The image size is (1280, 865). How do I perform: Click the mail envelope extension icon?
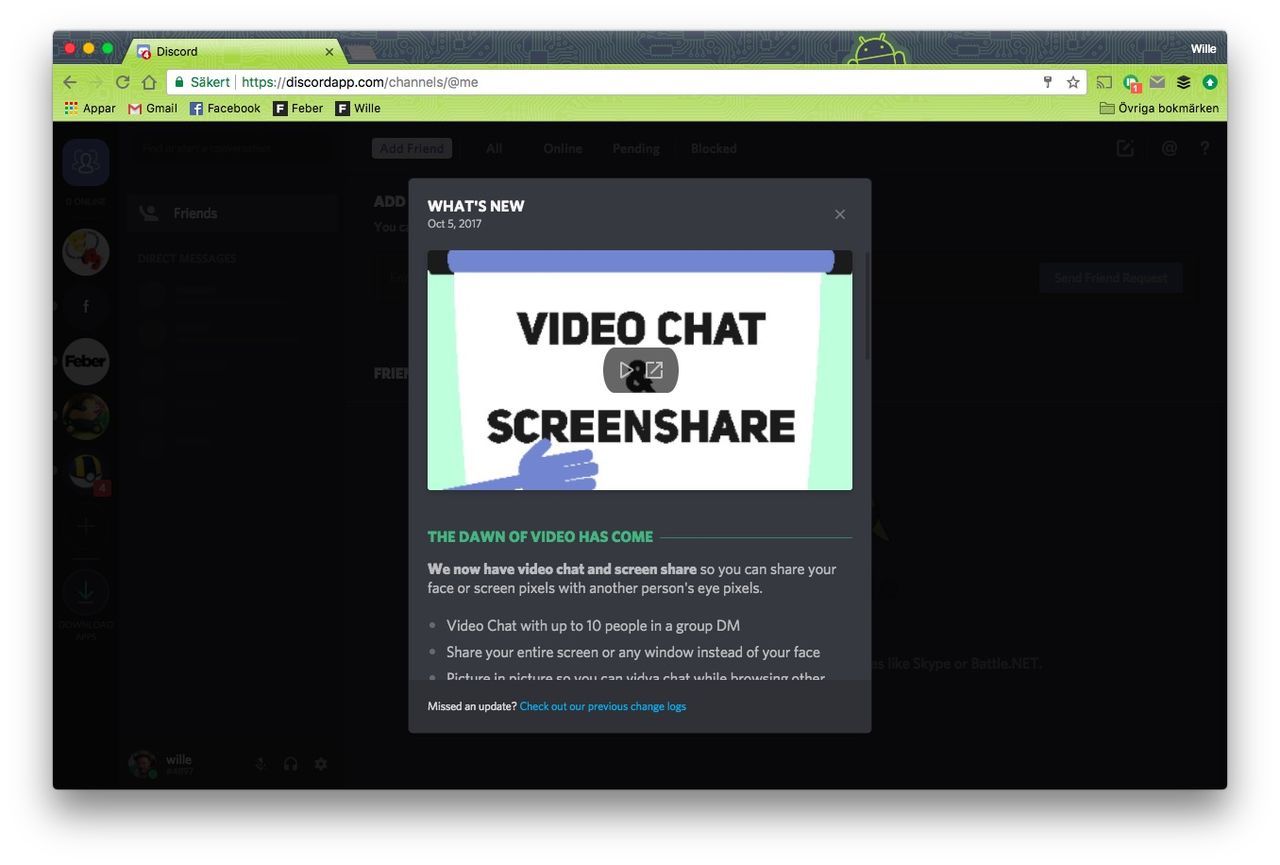click(x=1157, y=82)
